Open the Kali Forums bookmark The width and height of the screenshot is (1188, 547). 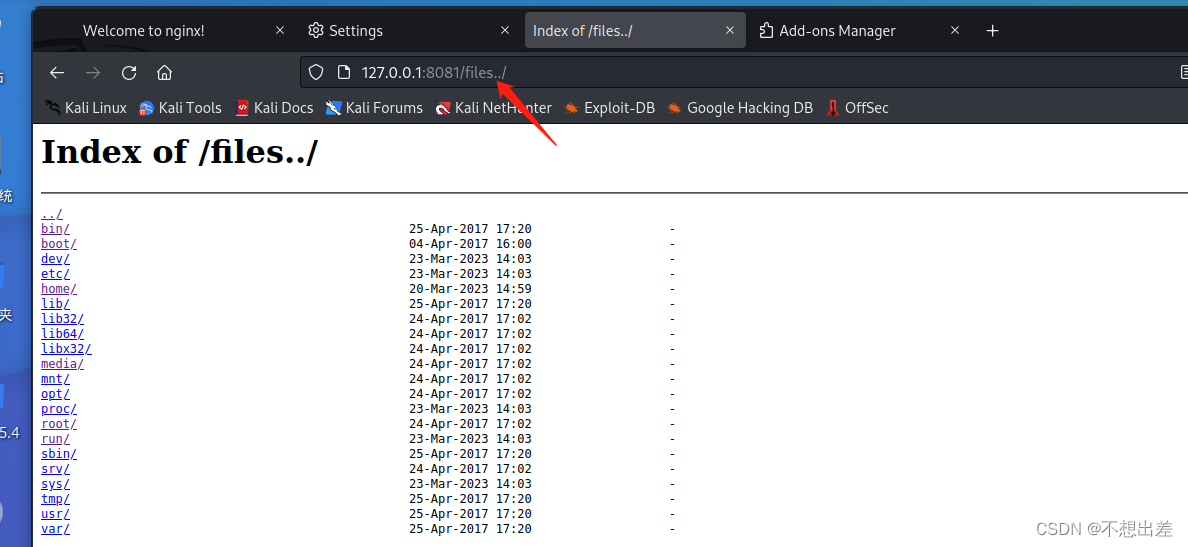pos(374,108)
